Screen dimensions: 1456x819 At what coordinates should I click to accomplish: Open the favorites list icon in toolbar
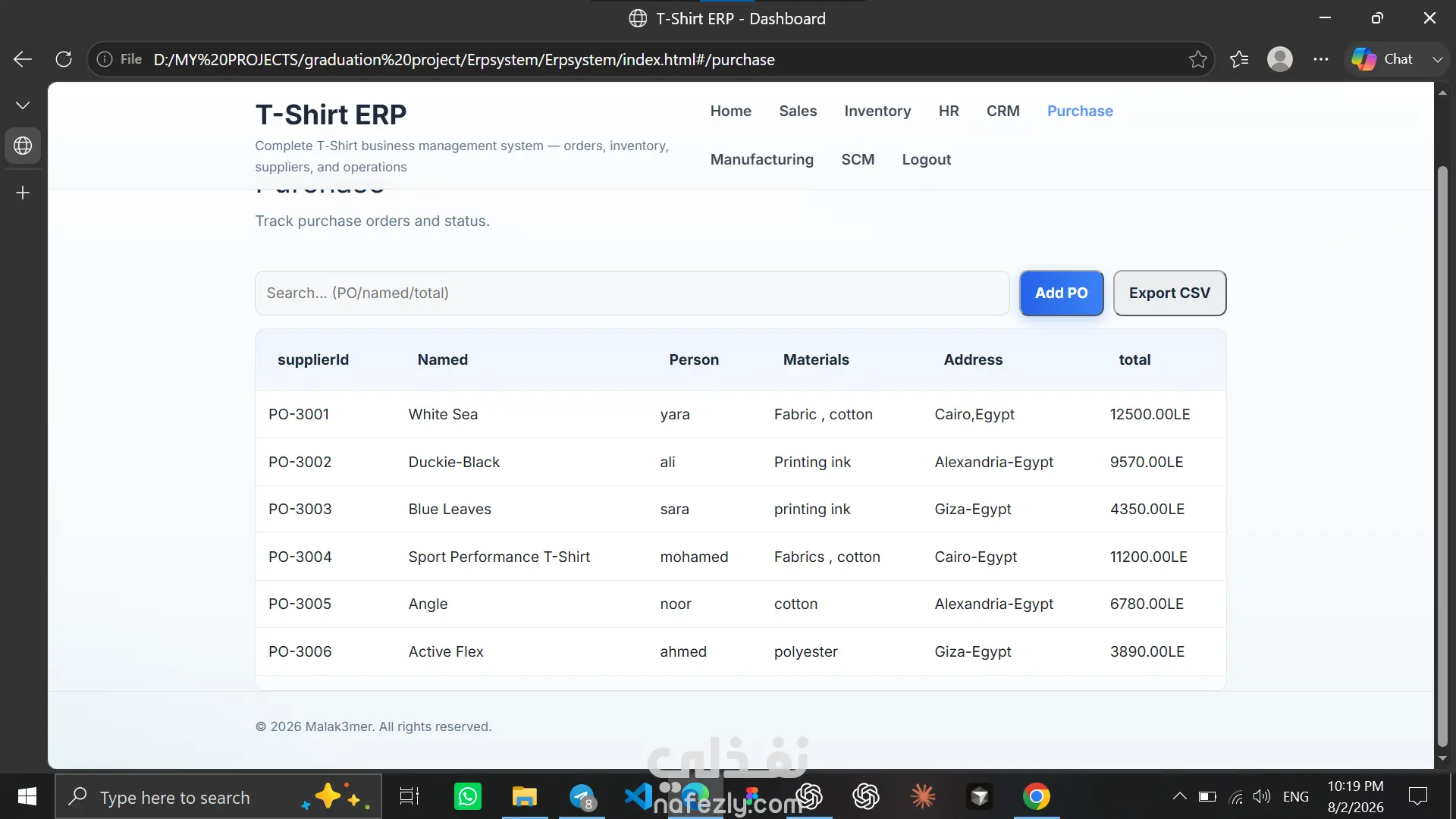1239,59
